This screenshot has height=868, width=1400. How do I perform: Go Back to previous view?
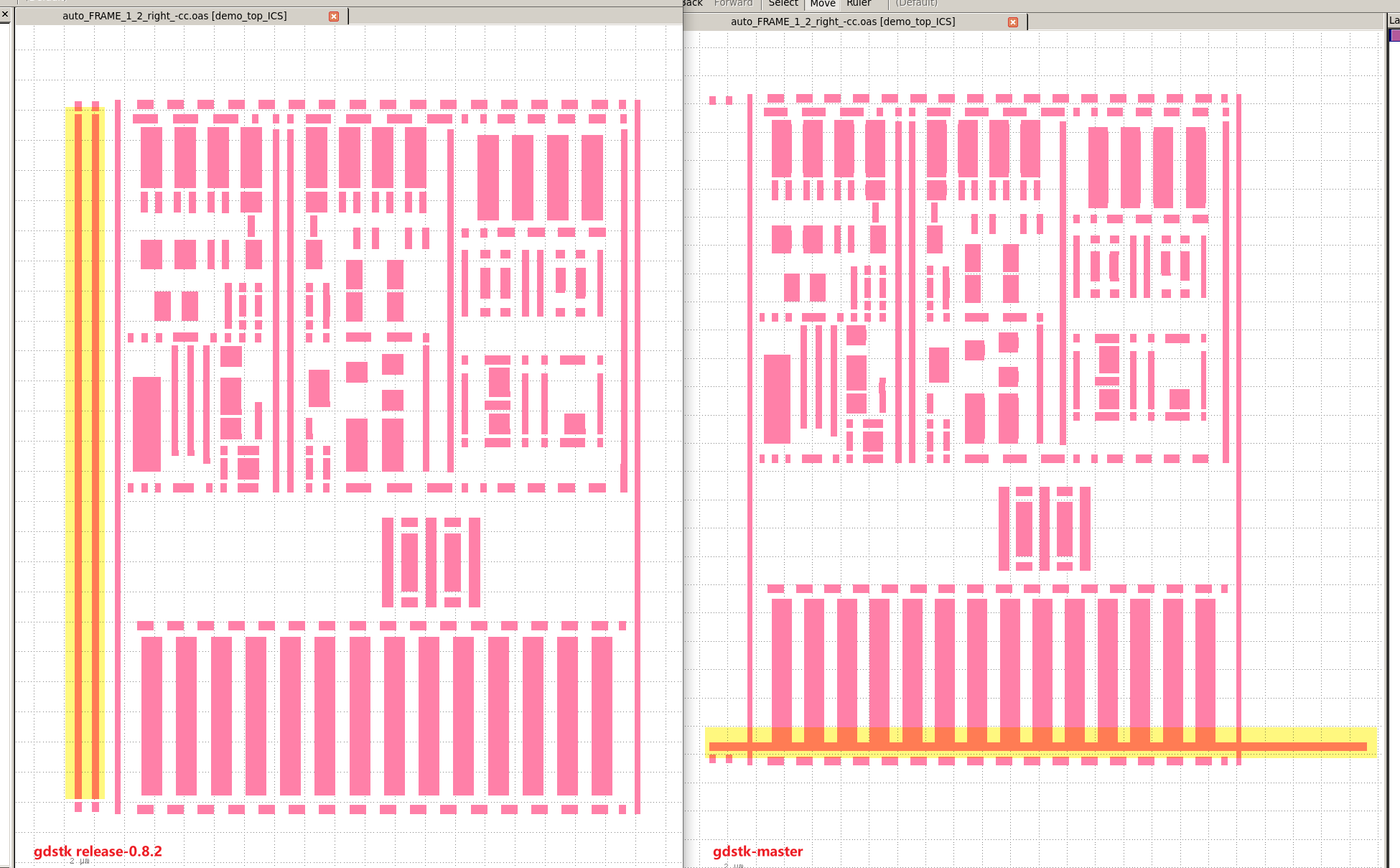(x=693, y=4)
